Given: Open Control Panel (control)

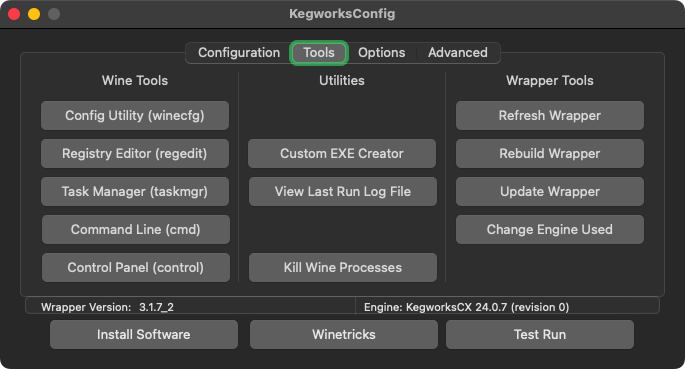Looking at the screenshot, I should 136,268.
